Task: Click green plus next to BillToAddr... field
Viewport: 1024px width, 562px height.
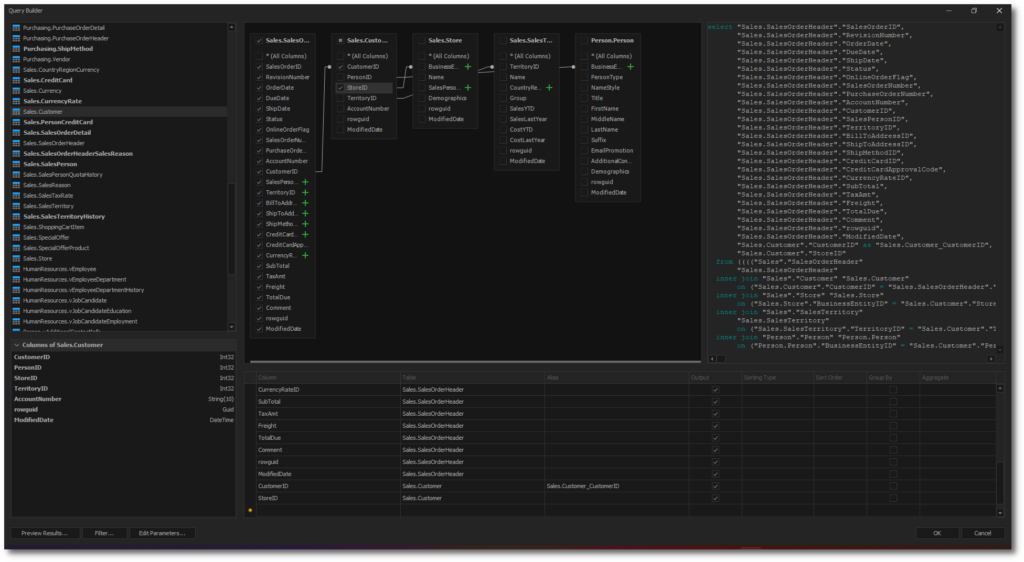Action: pos(305,203)
